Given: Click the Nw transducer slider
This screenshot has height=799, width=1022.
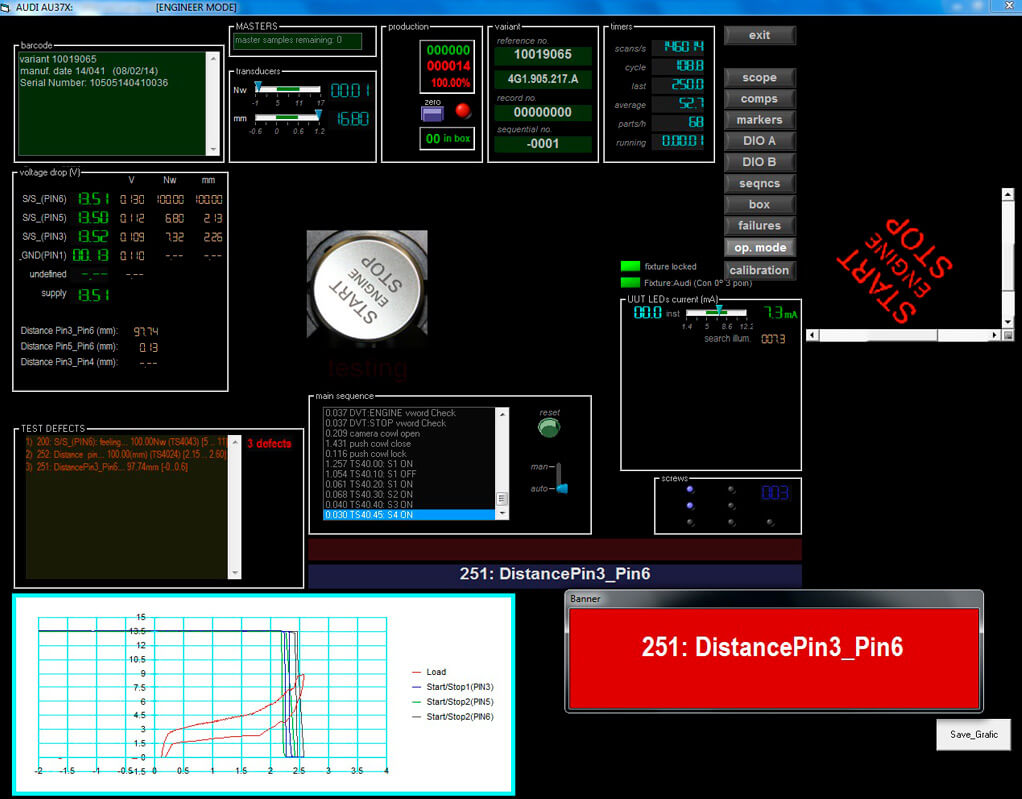Looking at the screenshot, I should pos(287,89).
